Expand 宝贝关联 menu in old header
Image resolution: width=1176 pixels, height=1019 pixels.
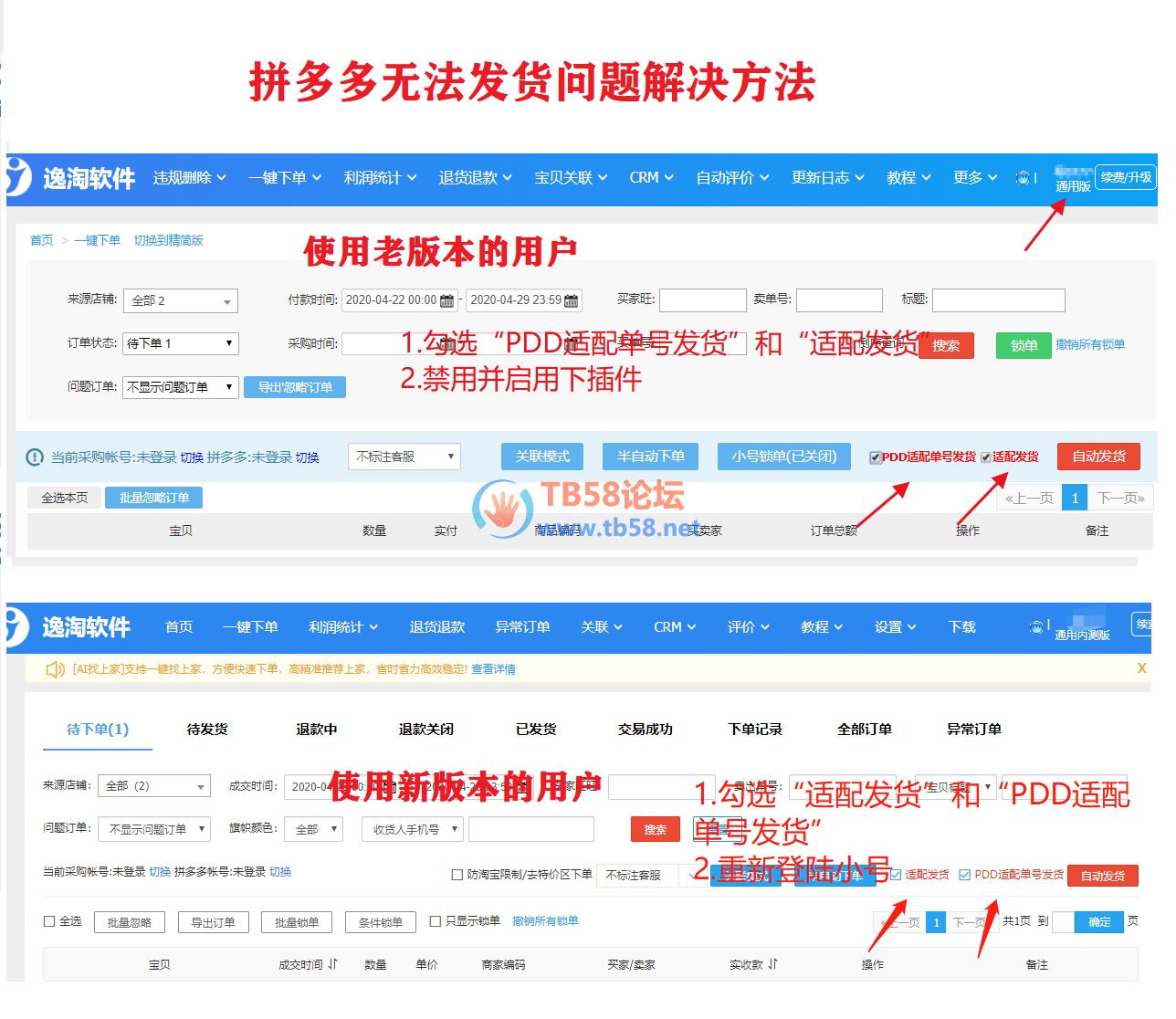point(571,178)
